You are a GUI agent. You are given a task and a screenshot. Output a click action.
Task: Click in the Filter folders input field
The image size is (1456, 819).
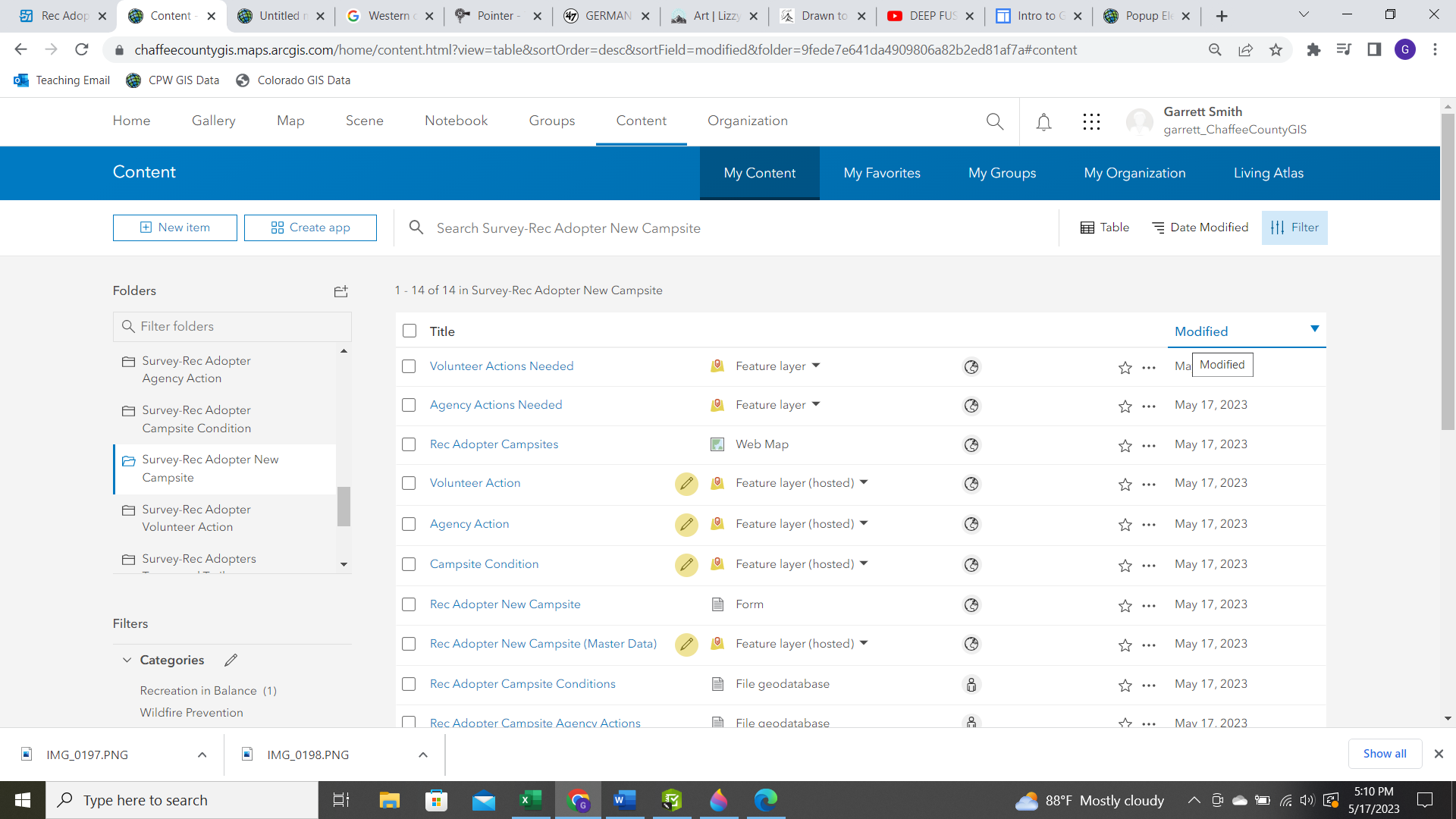point(232,326)
